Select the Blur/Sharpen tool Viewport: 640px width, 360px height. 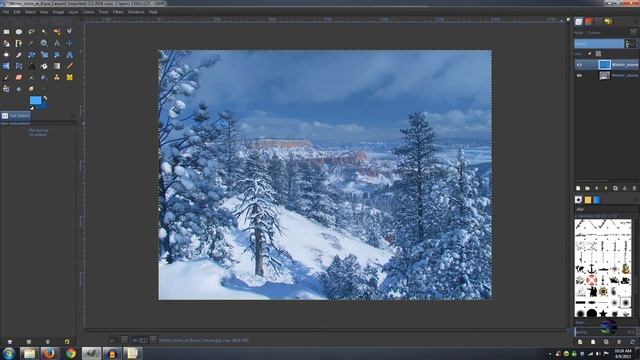19,89
